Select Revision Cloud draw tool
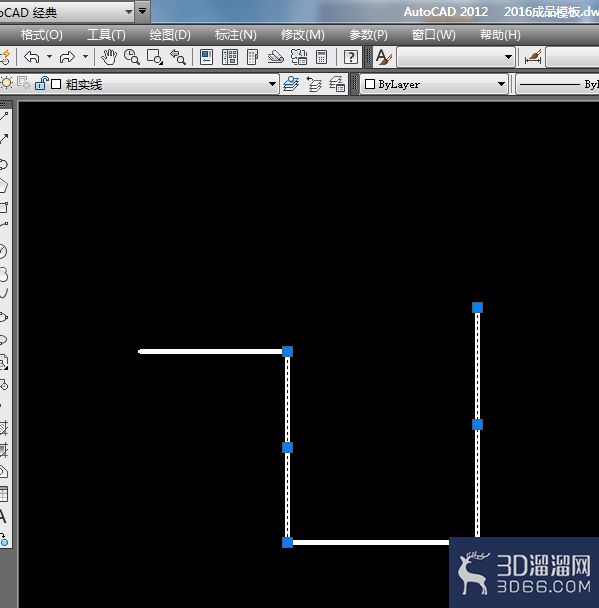Image resolution: width=599 pixels, height=608 pixels. (x=4, y=275)
